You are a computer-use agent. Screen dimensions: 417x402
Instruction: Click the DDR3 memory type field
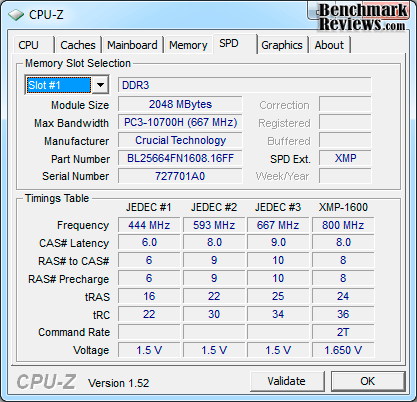tap(244, 85)
